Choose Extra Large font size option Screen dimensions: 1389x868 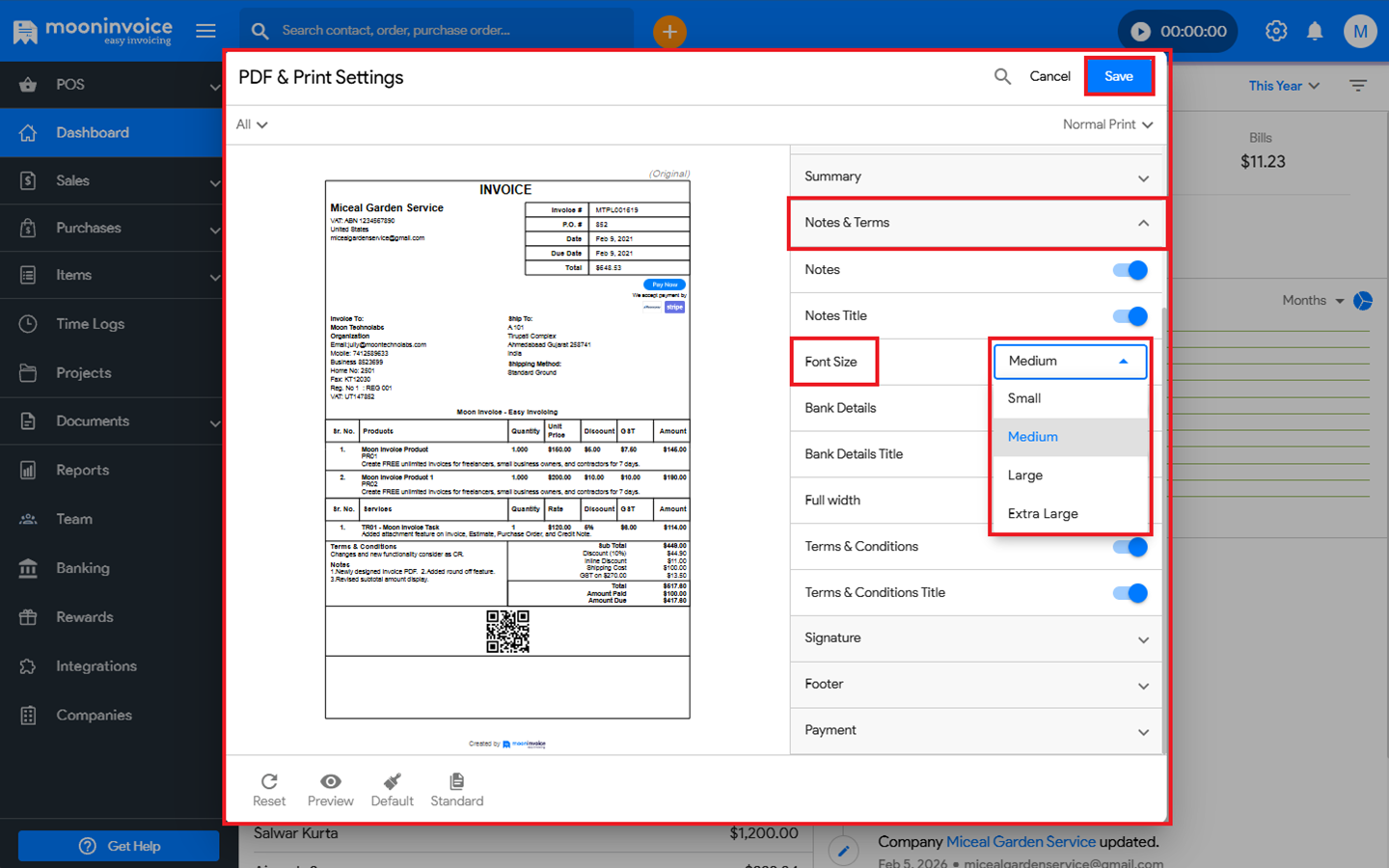point(1043,514)
